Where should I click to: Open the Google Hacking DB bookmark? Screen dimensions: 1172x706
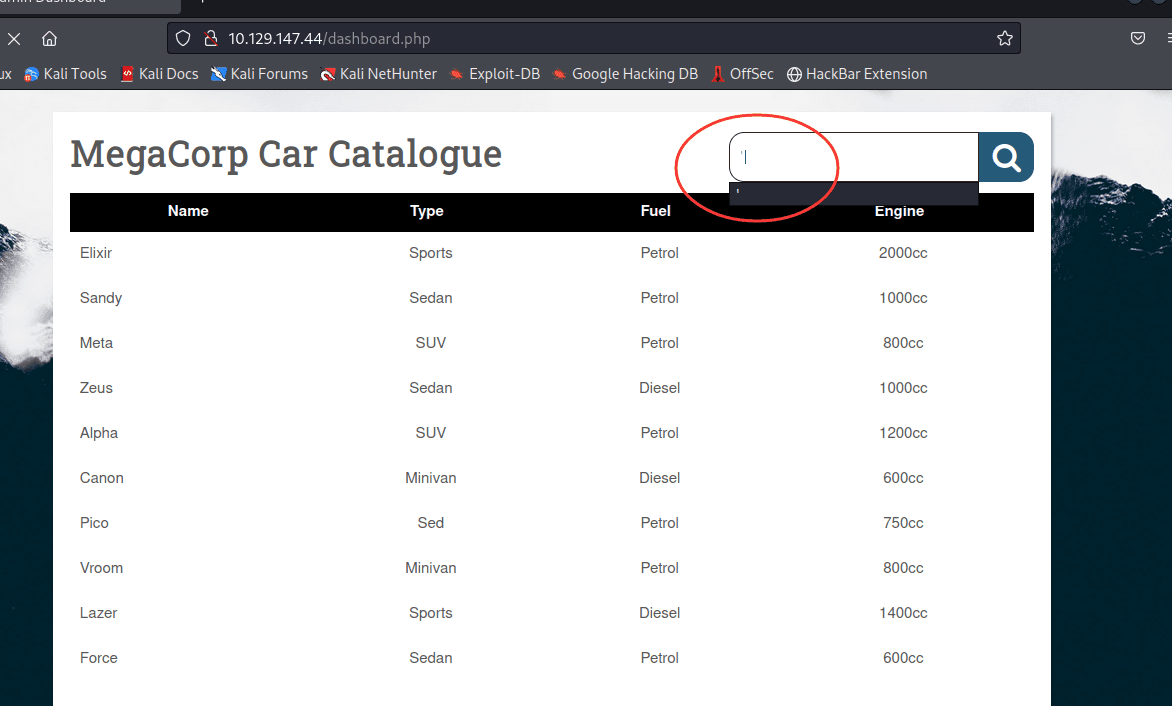click(625, 74)
